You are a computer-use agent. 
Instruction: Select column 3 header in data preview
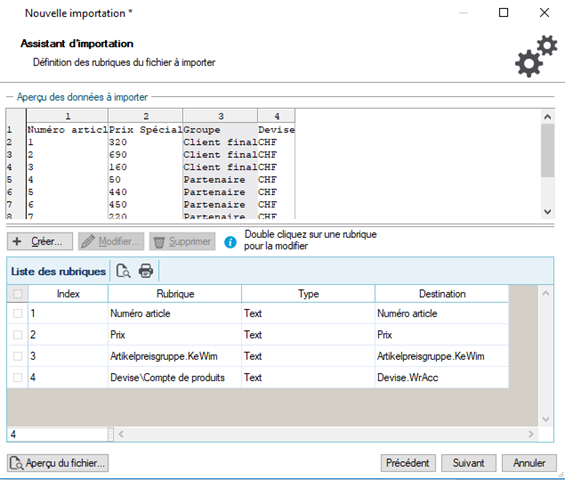click(x=220, y=116)
